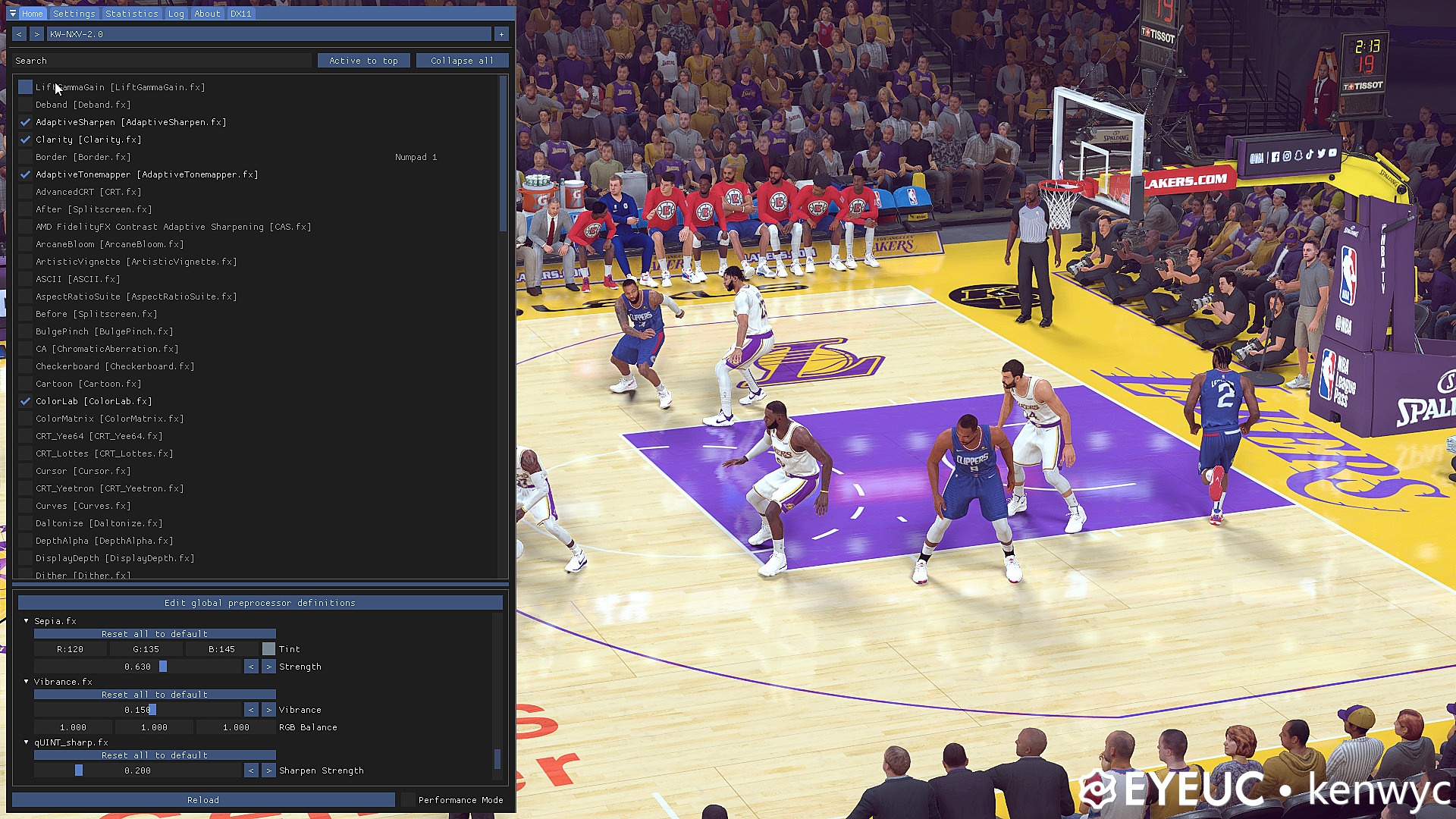Viewport: 1456px width, 819px height.
Task: Enable the Border effect checkbox
Action: click(25, 157)
